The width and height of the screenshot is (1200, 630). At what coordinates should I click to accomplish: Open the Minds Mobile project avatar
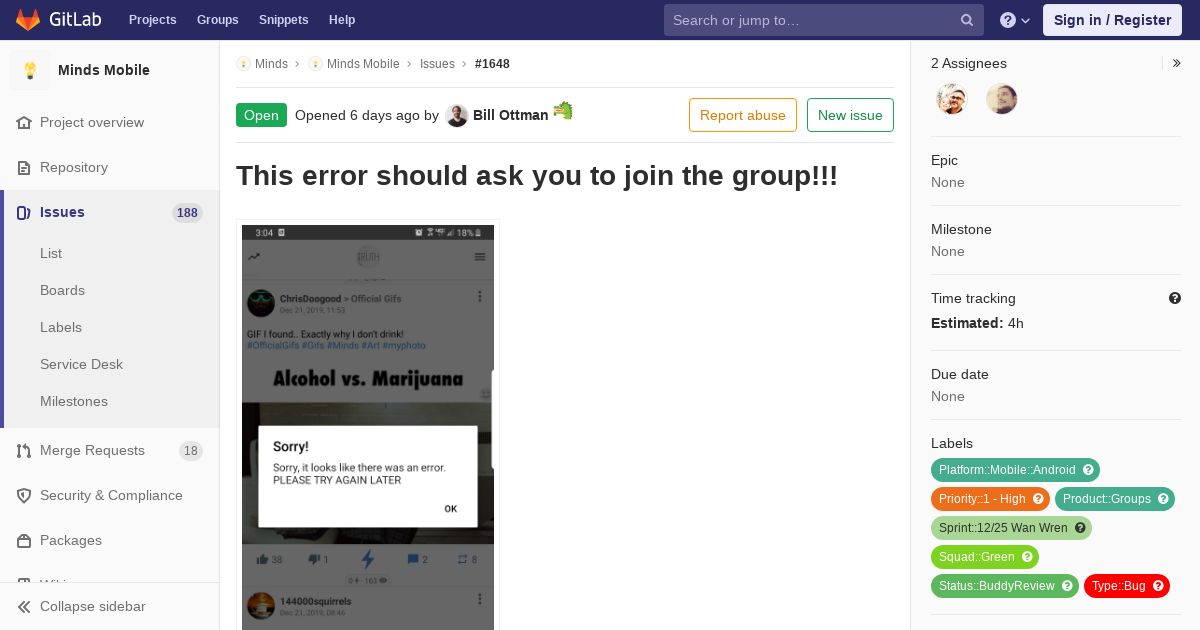(x=30, y=70)
